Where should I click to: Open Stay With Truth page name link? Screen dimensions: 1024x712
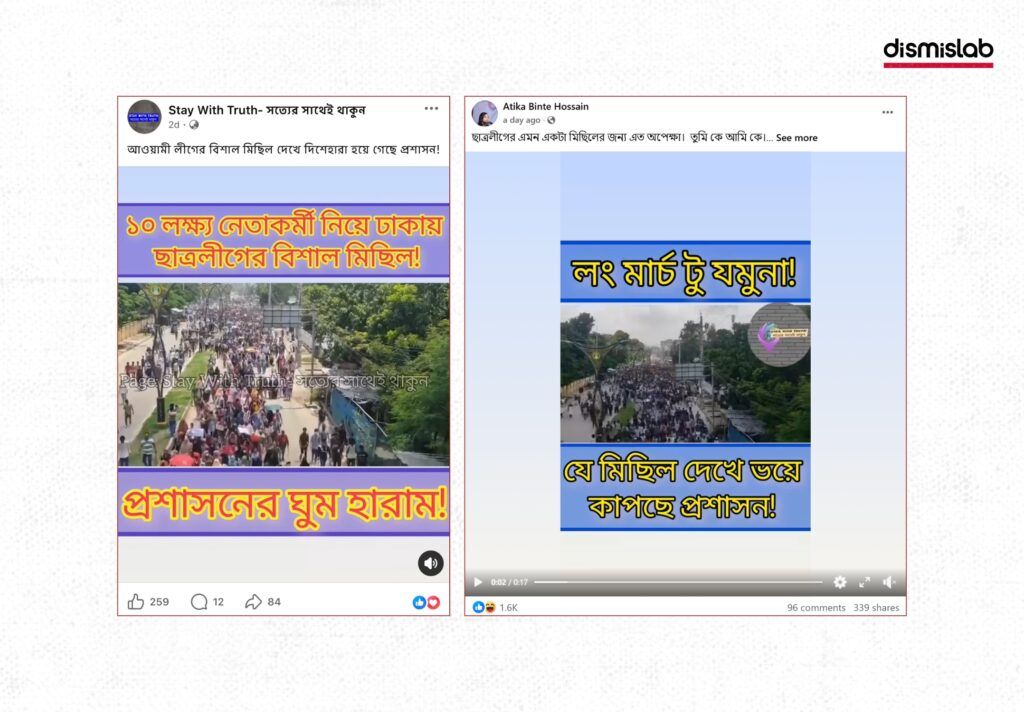click(266, 110)
